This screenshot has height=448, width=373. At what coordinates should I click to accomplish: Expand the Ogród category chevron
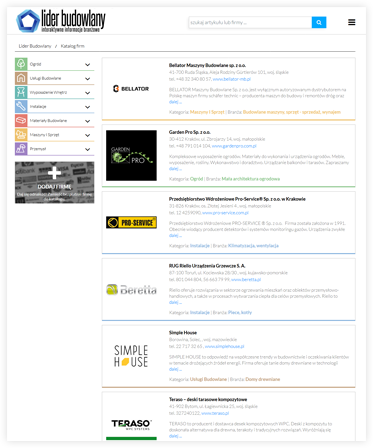(87, 65)
